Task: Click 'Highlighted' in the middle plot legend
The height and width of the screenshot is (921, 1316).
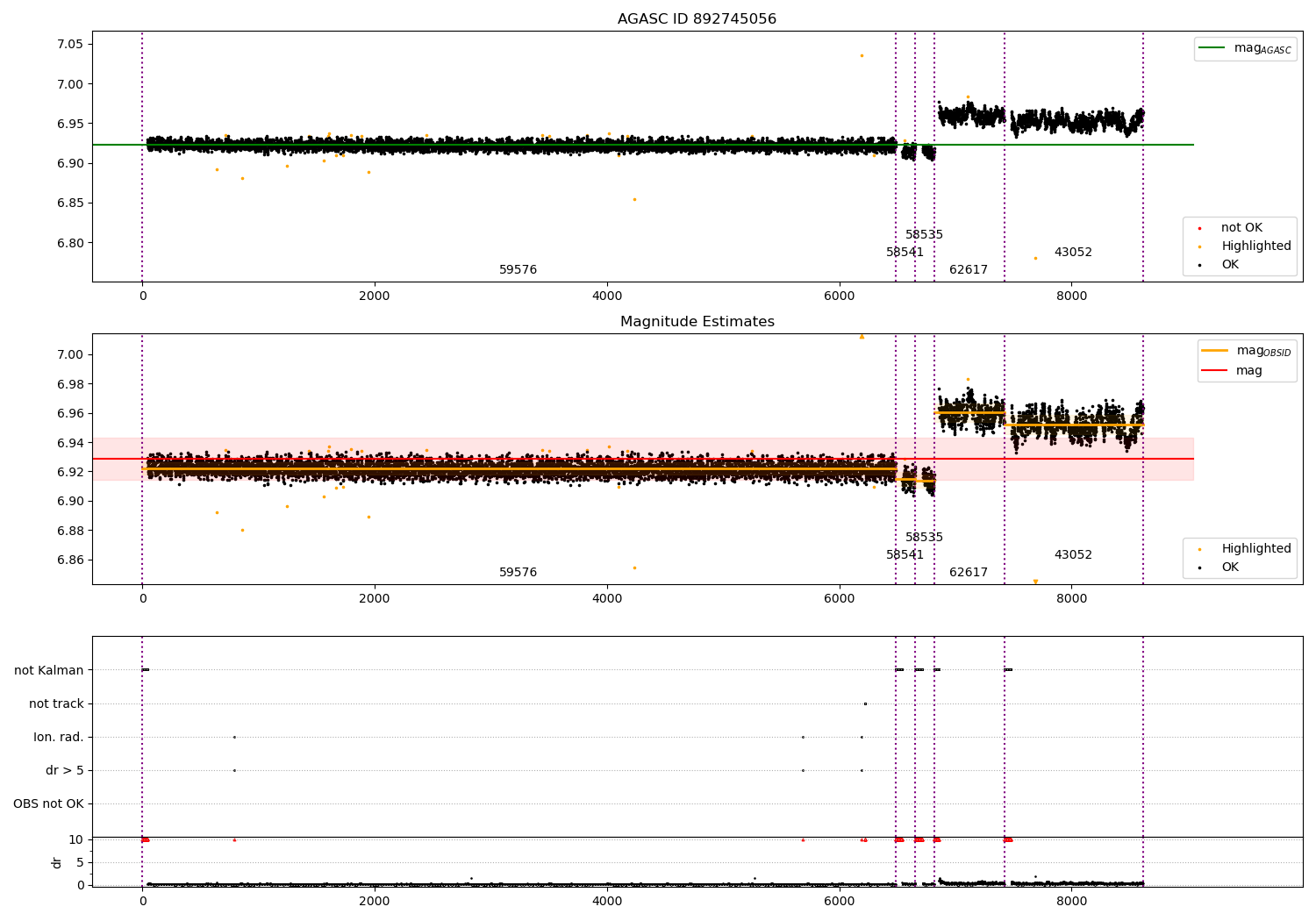Action: click(x=1243, y=549)
